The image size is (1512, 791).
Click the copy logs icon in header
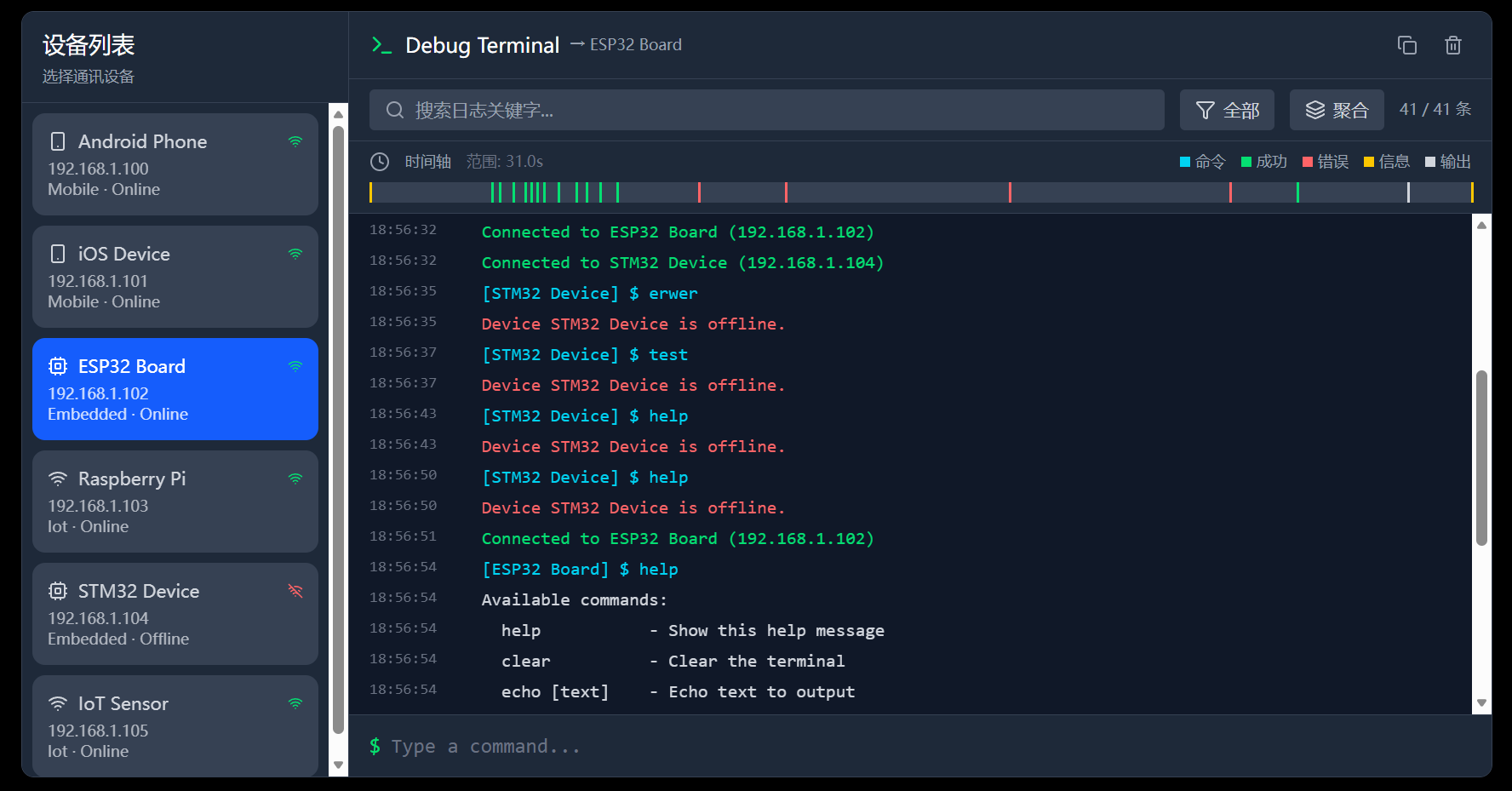tap(1406, 45)
